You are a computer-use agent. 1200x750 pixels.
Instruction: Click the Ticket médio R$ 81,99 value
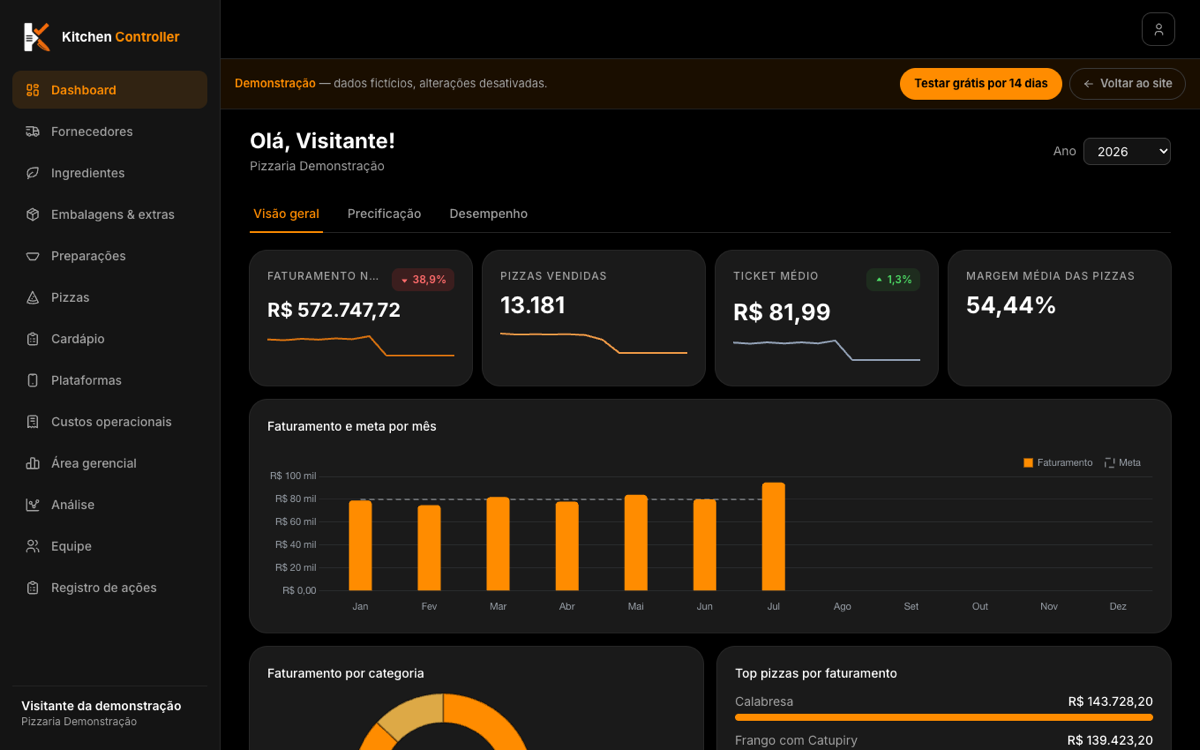782,312
